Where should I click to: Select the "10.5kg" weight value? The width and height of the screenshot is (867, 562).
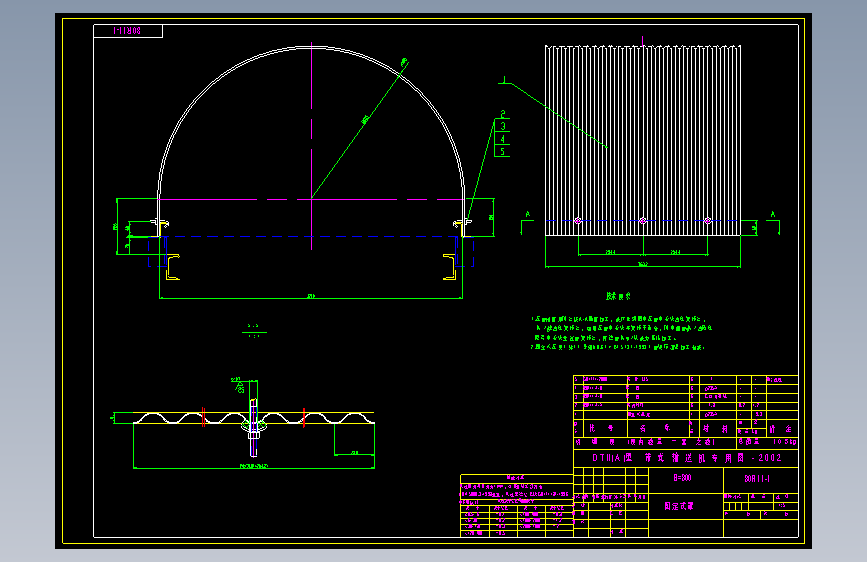click(x=785, y=442)
